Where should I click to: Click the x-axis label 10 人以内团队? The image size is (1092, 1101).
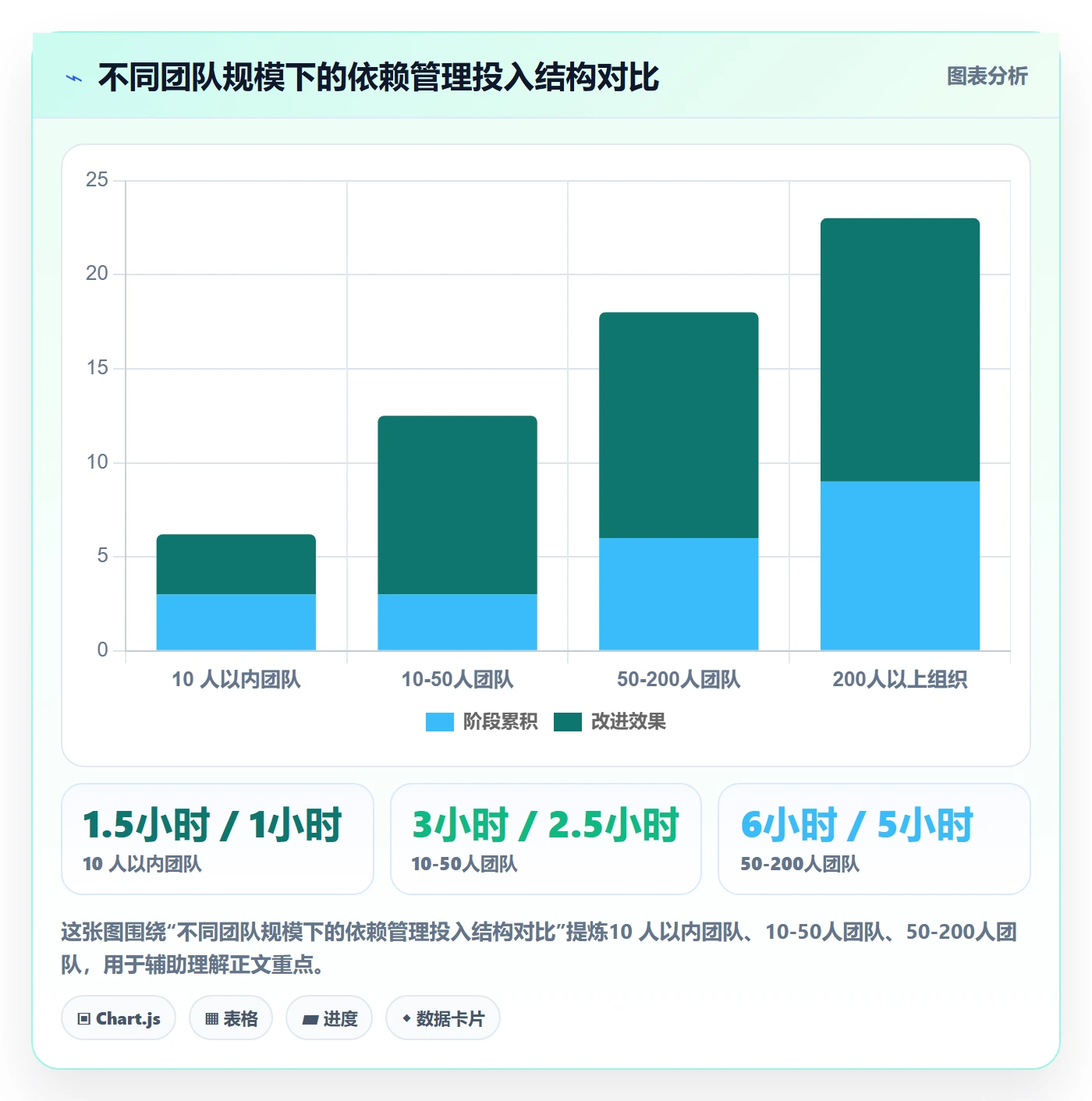(x=236, y=679)
